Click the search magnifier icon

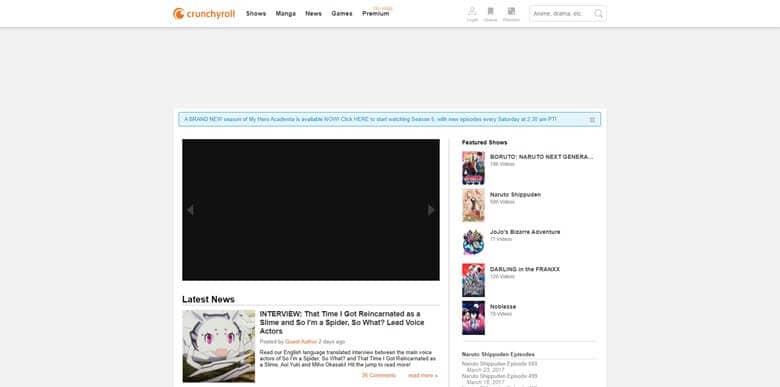click(598, 14)
